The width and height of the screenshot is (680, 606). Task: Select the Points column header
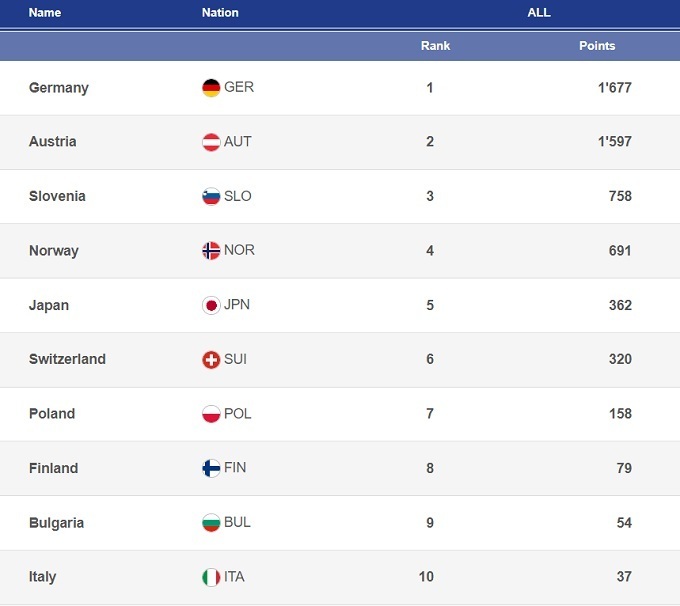[597, 46]
